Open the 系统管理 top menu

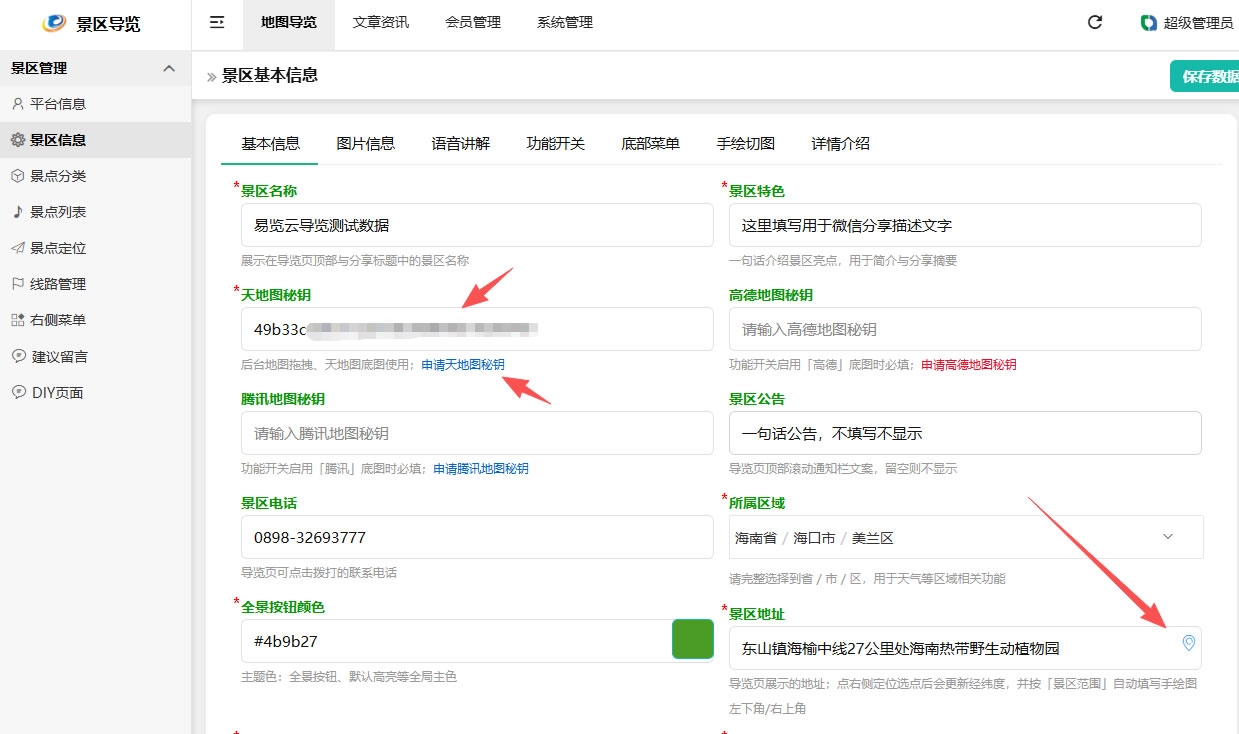click(x=565, y=22)
